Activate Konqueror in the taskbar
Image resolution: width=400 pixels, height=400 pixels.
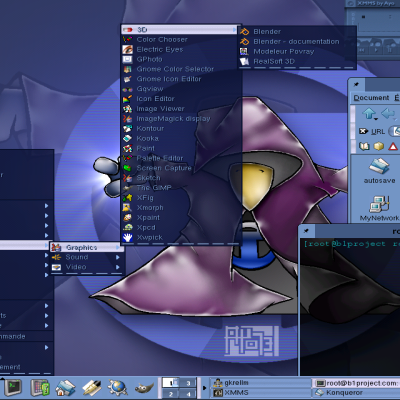point(356,393)
